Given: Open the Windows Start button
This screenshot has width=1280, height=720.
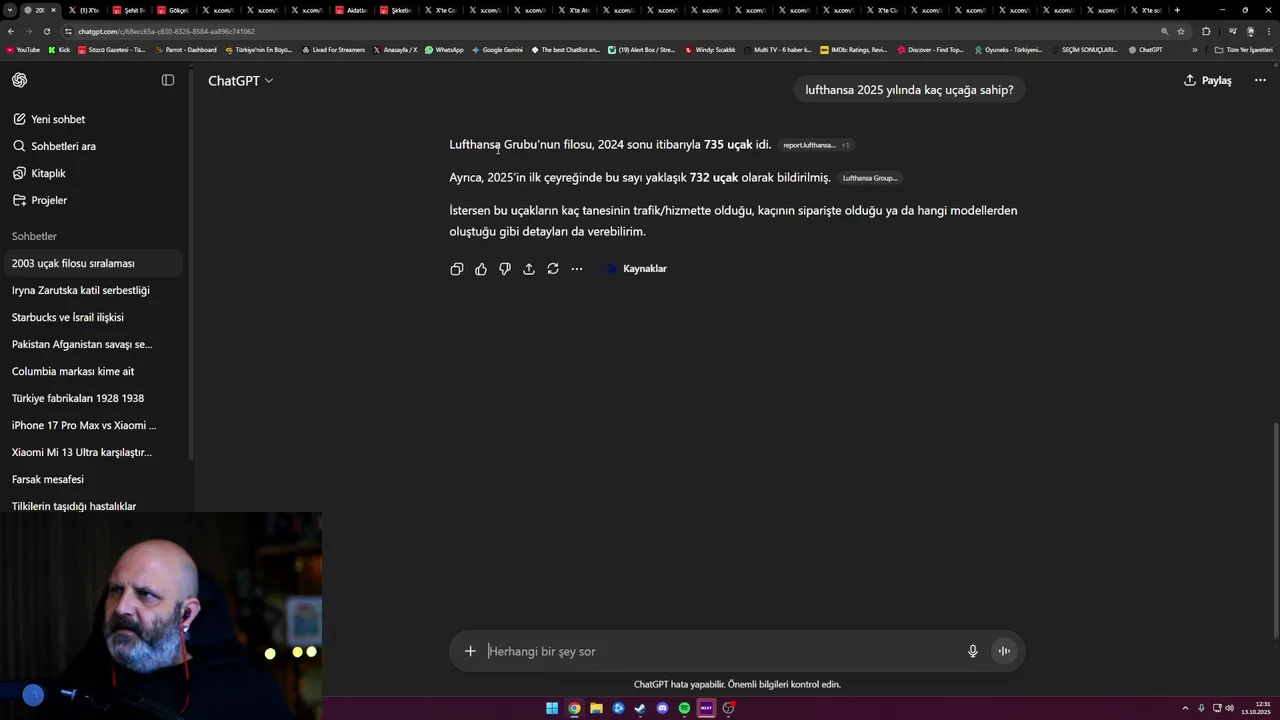Looking at the screenshot, I should [552, 708].
